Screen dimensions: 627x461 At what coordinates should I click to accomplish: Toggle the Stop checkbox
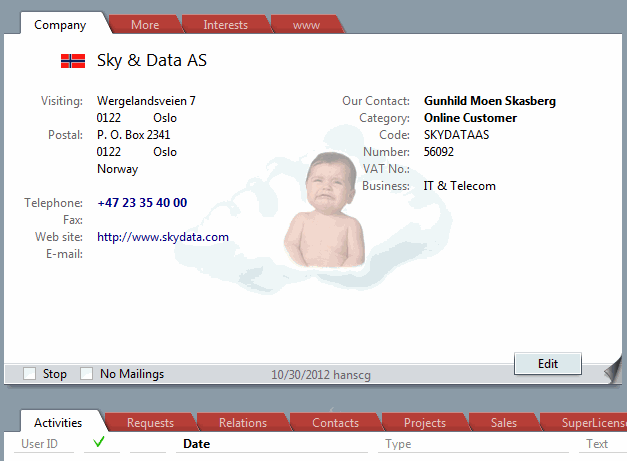[30, 374]
